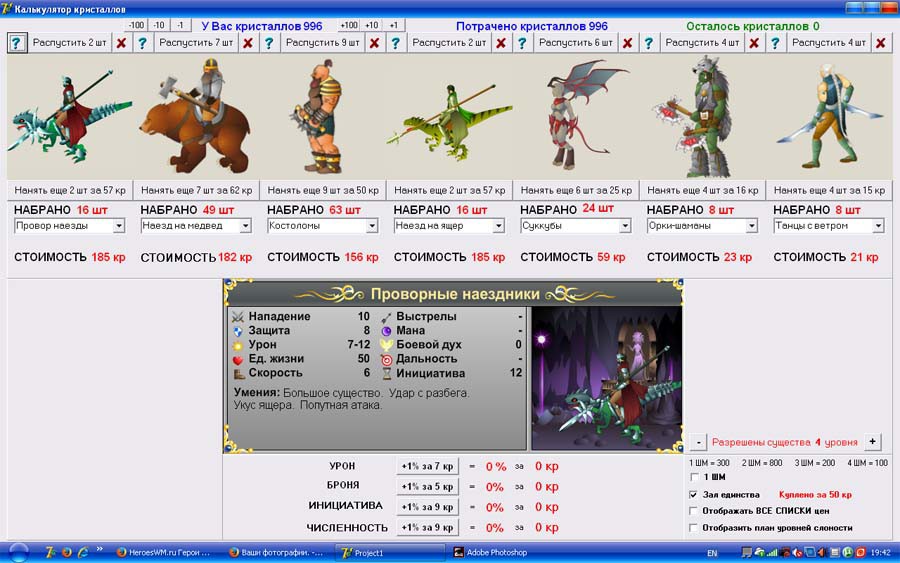Click the Распустить 9 шт button

323,43
